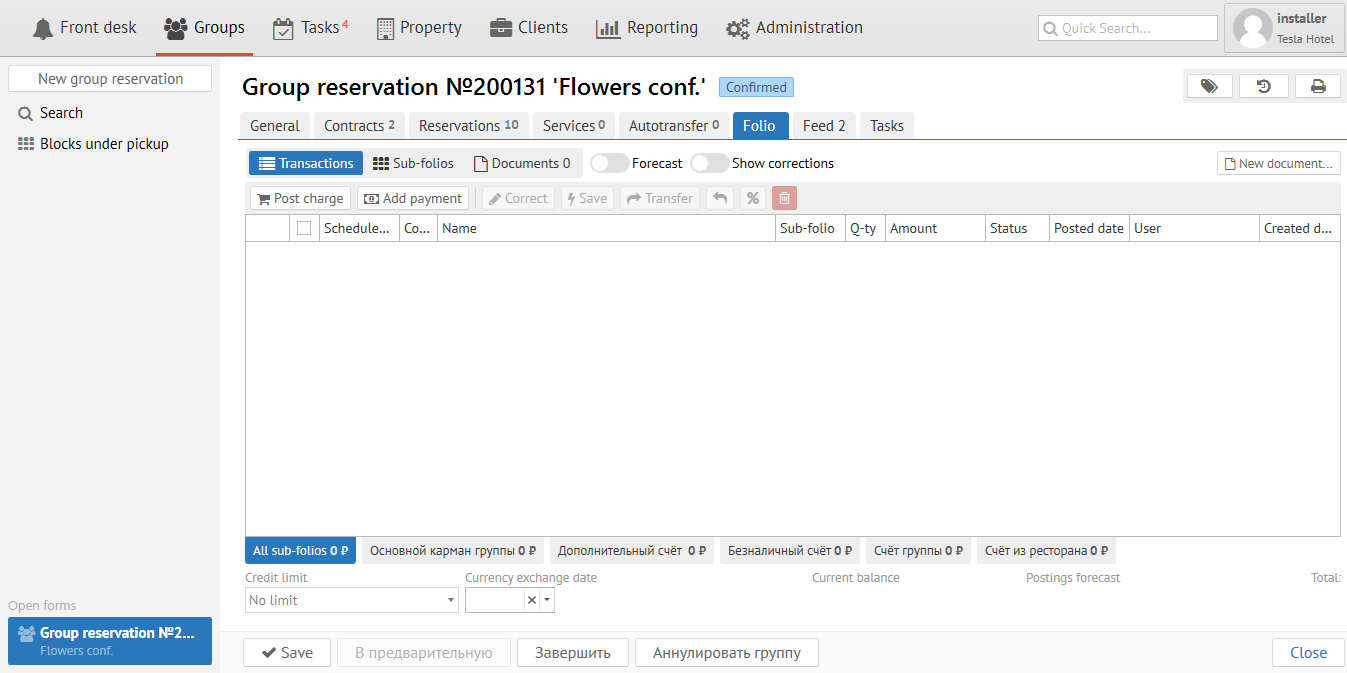1347x673 pixels.
Task: Click the Post charge button
Action: (299, 198)
